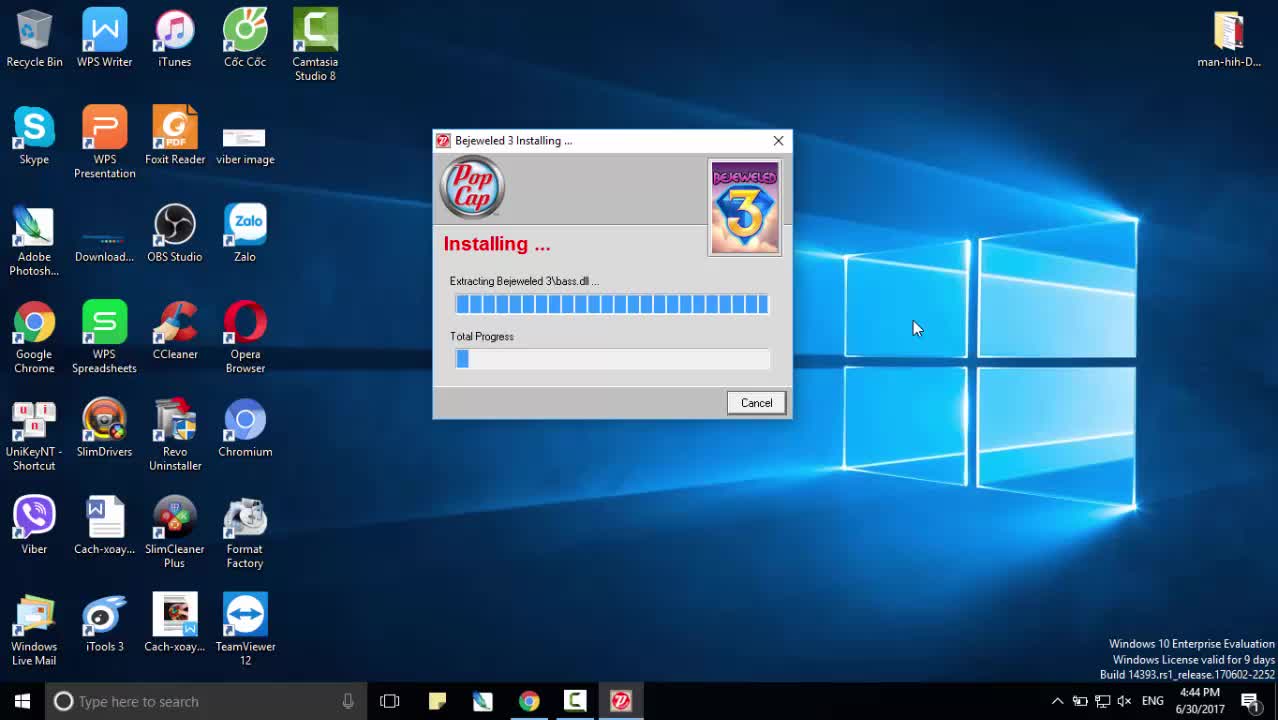This screenshot has width=1278, height=720.
Task: Launch Foxit Reader from the desktop
Action: [175, 136]
